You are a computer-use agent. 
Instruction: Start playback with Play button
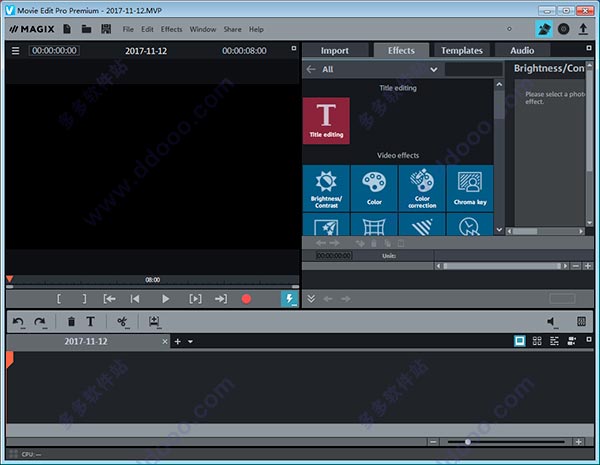coord(165,299)
